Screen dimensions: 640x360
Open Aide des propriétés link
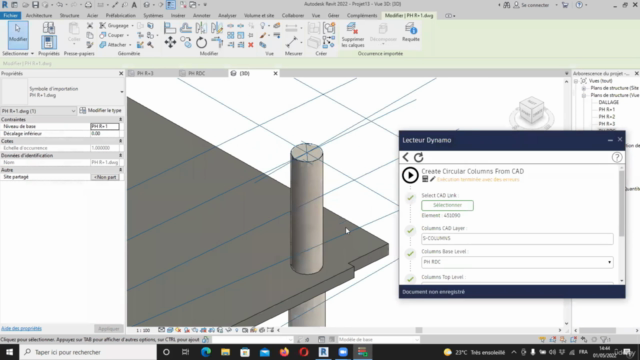point(21,329)
